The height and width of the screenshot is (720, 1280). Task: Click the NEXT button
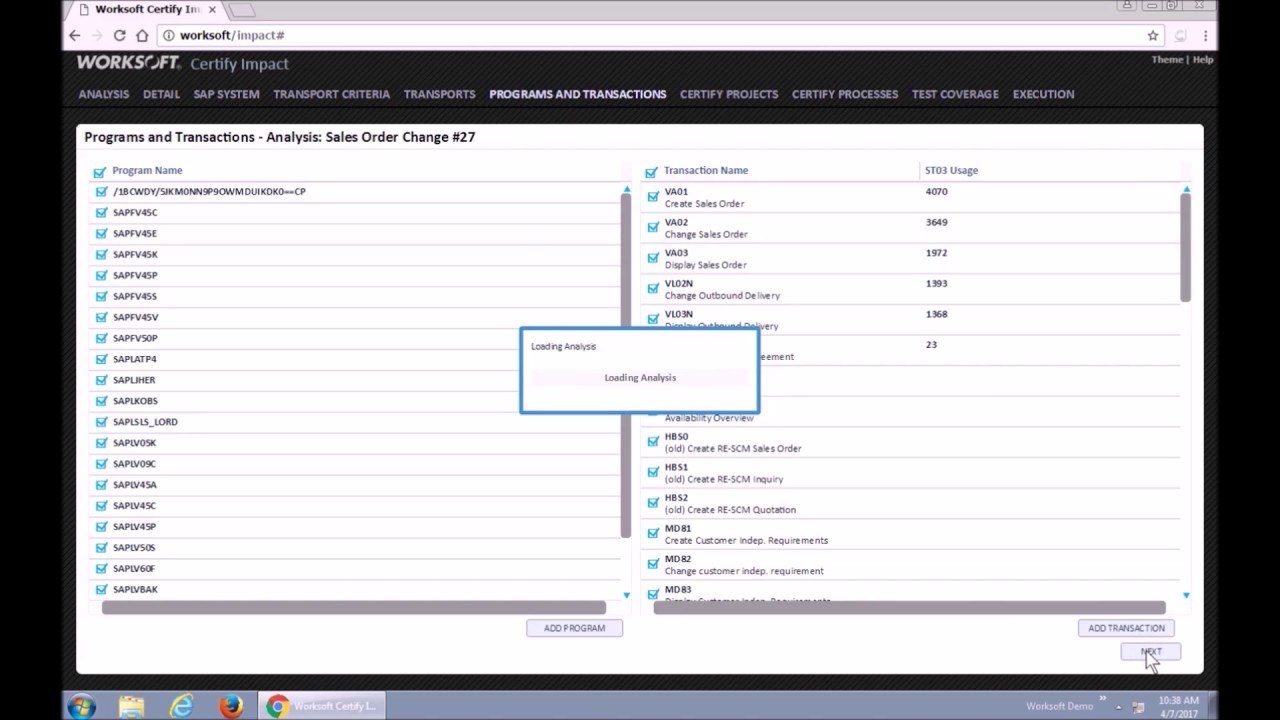click(1151, 652)
